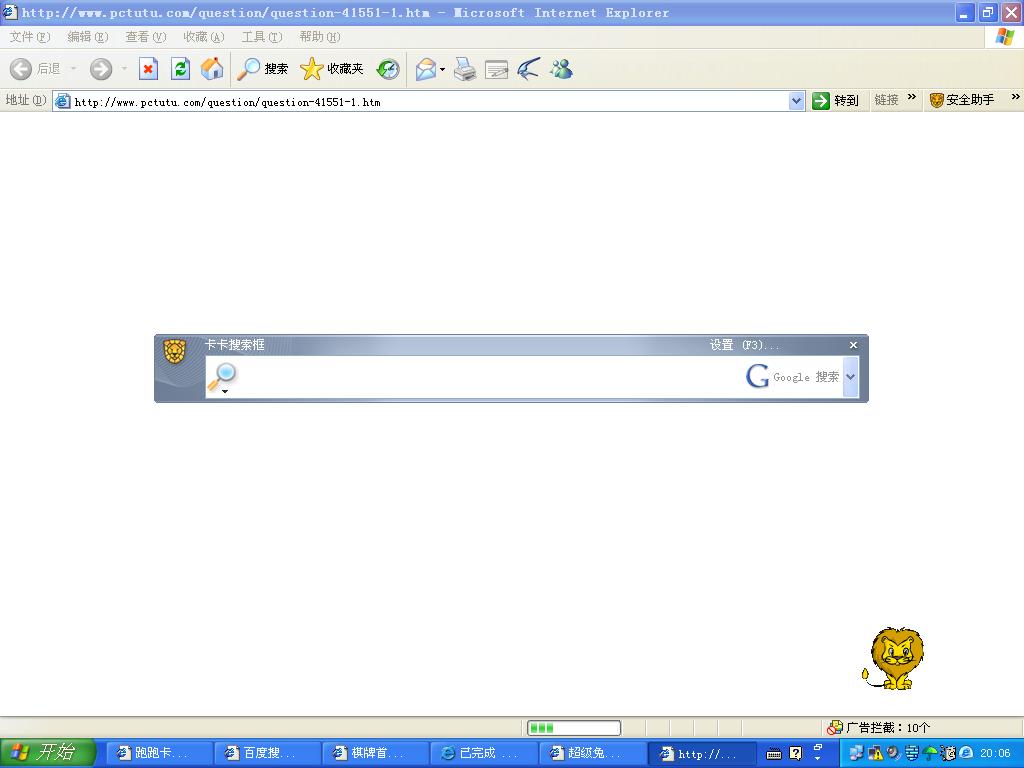Stop page loading with red X icon
Image resolution: width=1024 pixels, height=768 pixels.
tap(148, 69)
